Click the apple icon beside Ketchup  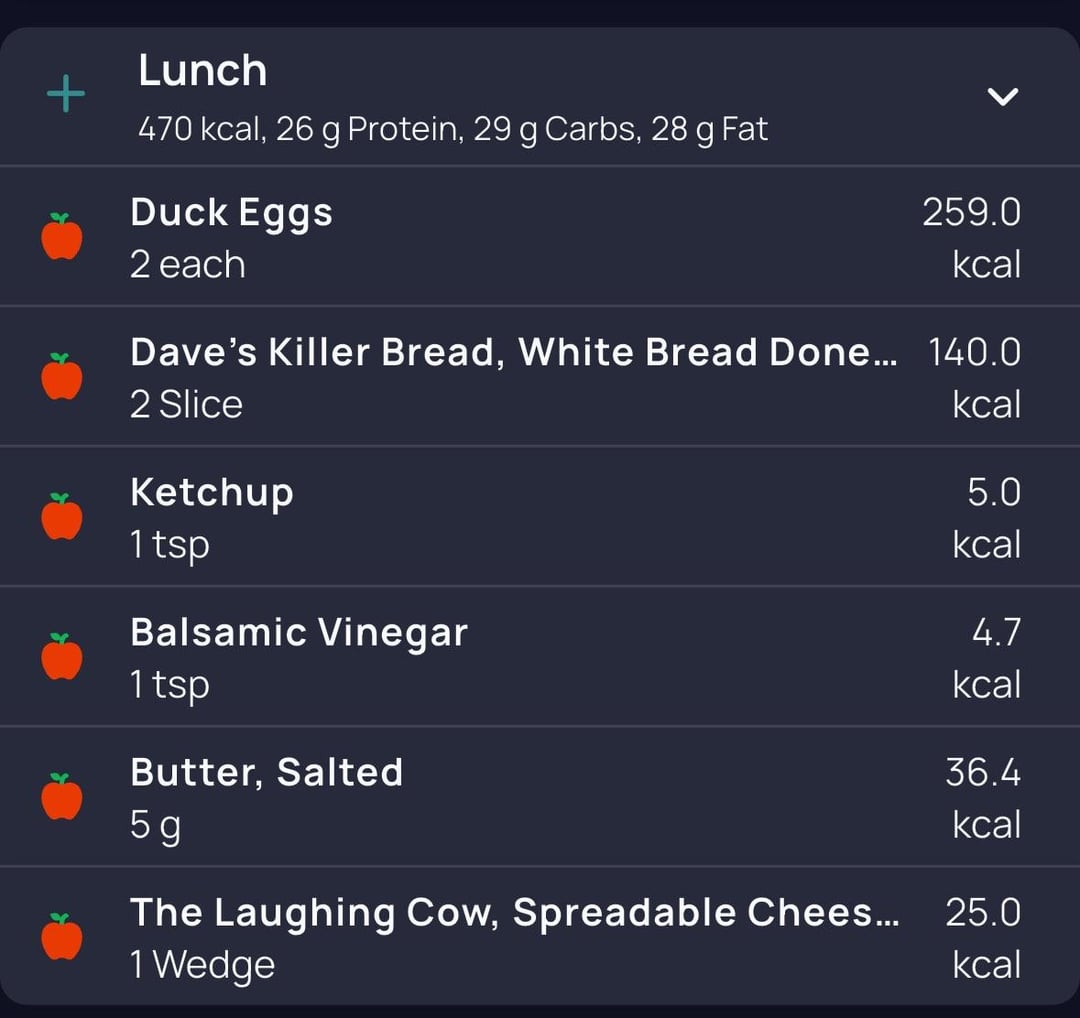pyautogui.click(x=62, y=517)
